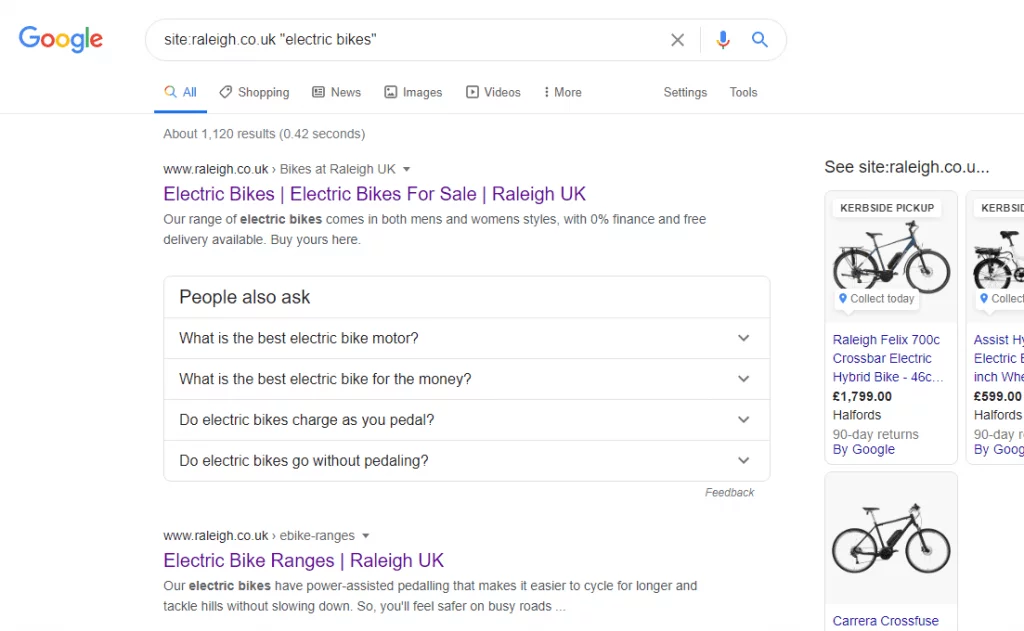Clear the search query with the X icon
Viewport: 1024px width, 631px height.
pos(677,40)
